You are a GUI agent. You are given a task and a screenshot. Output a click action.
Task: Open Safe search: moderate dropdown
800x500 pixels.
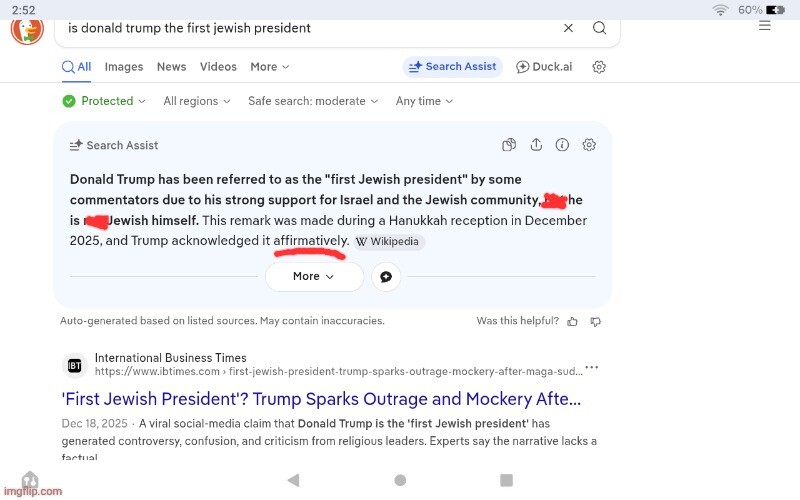313,101
